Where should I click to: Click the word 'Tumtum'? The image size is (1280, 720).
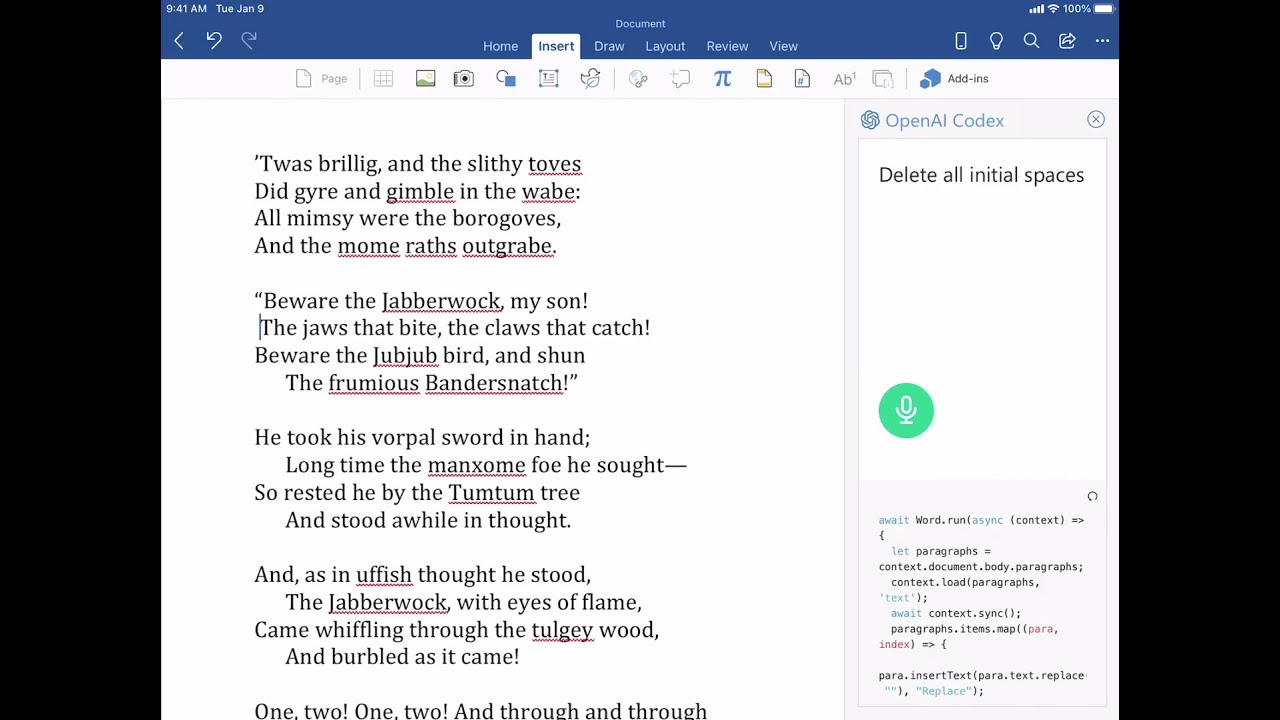pyautogui.click(x=491, y=493)
